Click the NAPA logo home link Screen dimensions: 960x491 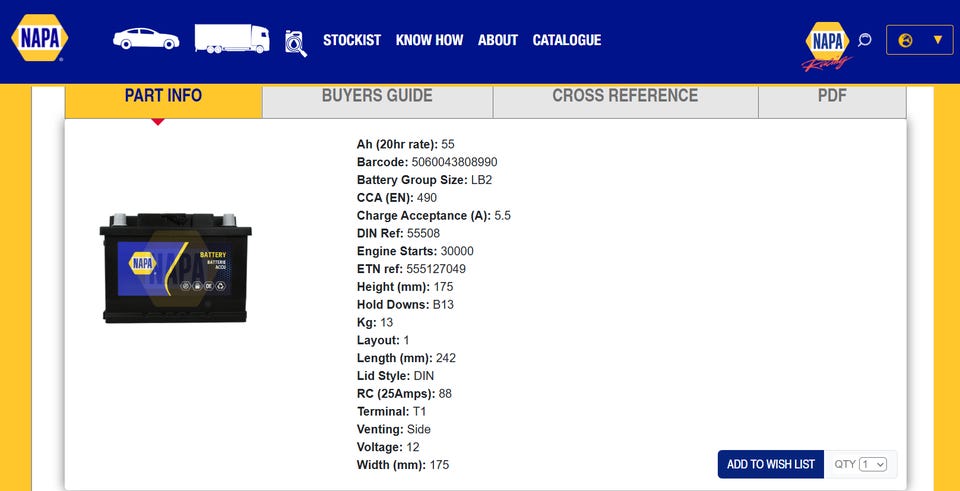pos(40,38)
